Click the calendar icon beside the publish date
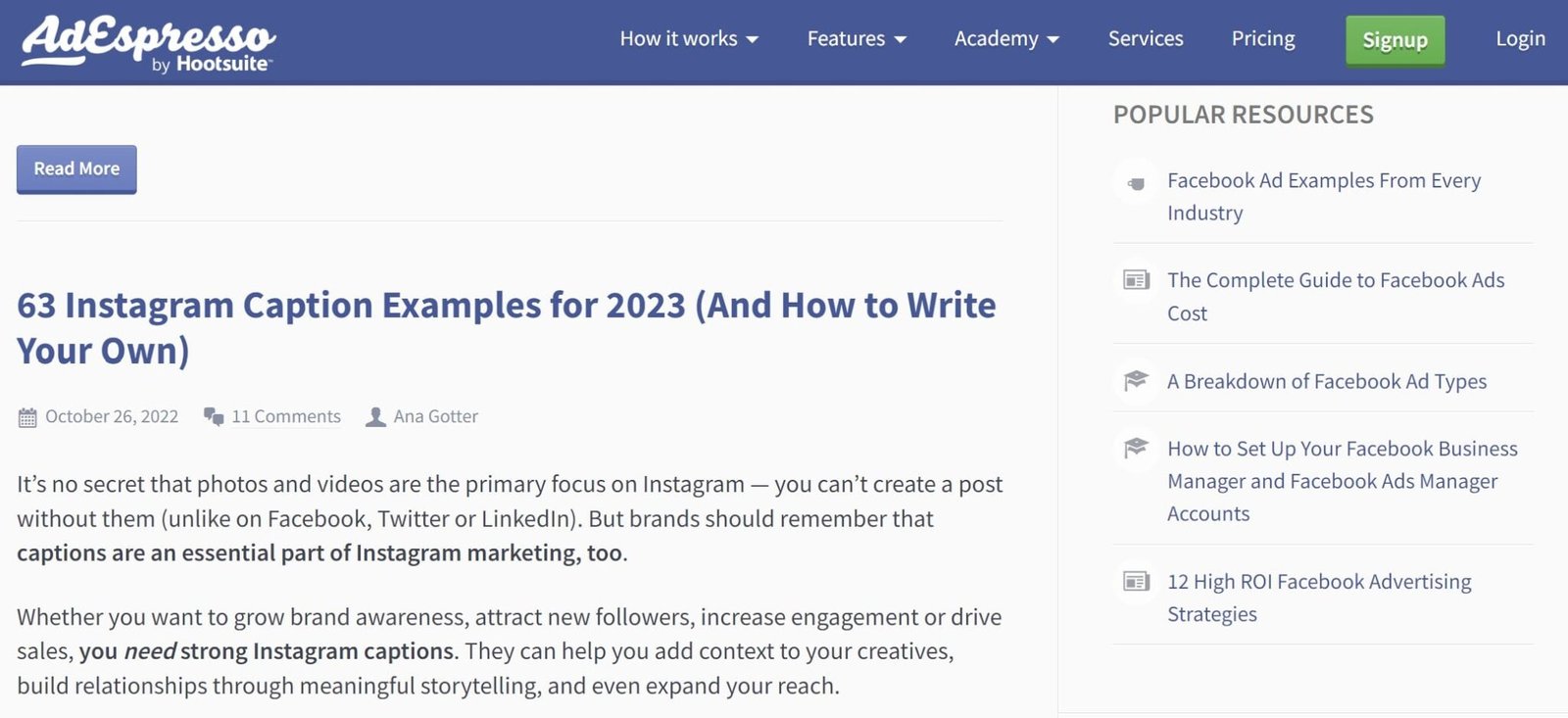The height and width of the screenshot is (718, 1568). [x=25, y=415]
